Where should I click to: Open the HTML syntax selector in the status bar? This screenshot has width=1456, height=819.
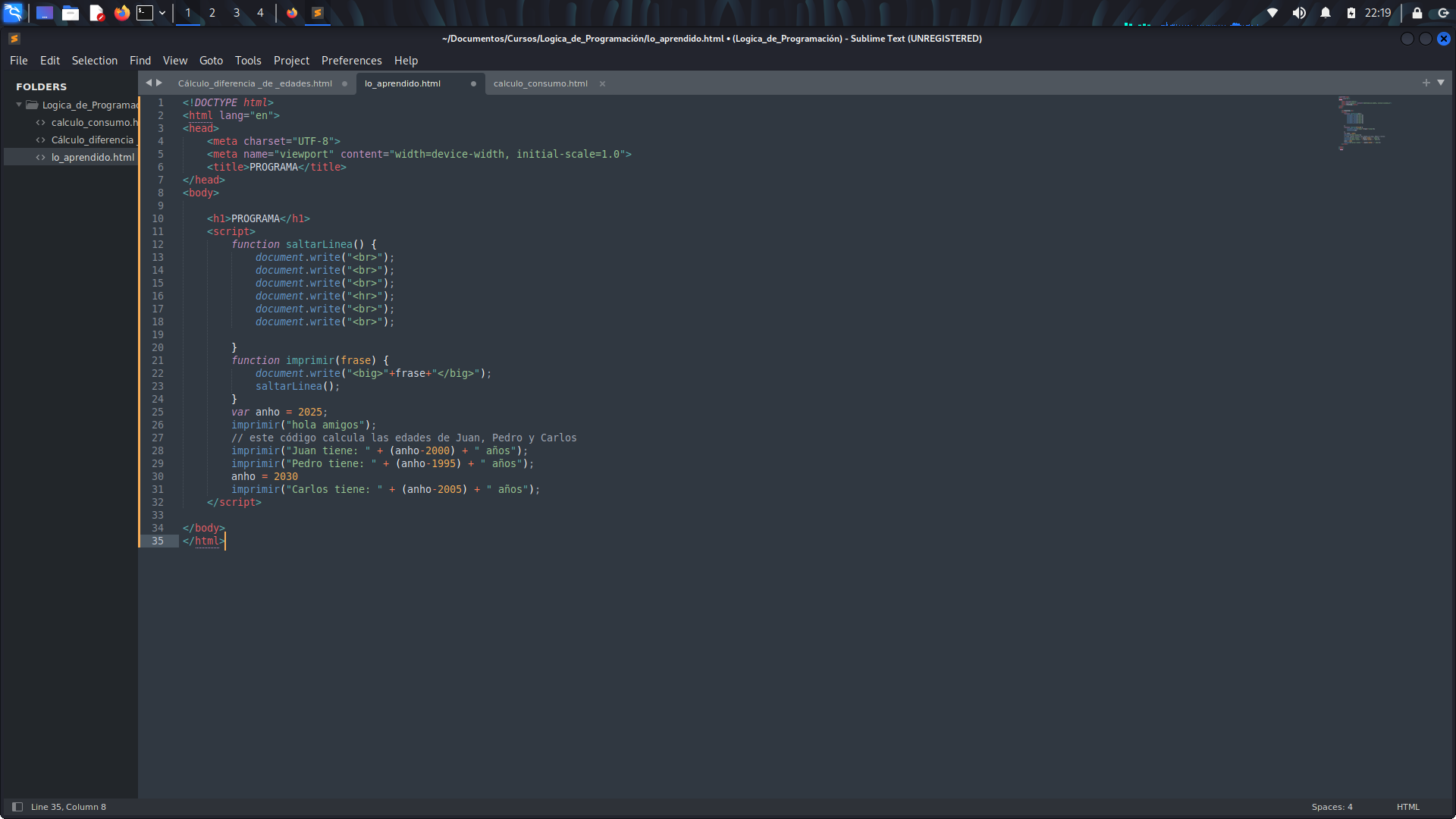coord(1407,807)
